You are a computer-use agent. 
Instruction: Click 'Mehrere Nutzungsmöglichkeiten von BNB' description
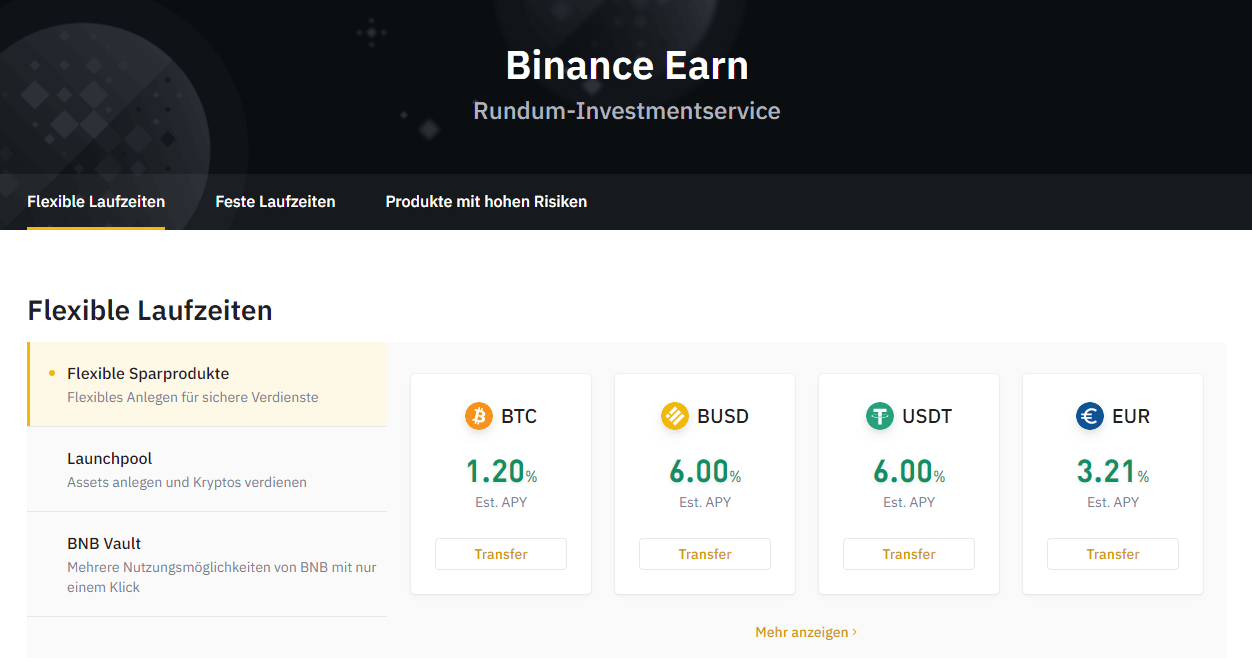pyautogui.click(x=222, y=577)
